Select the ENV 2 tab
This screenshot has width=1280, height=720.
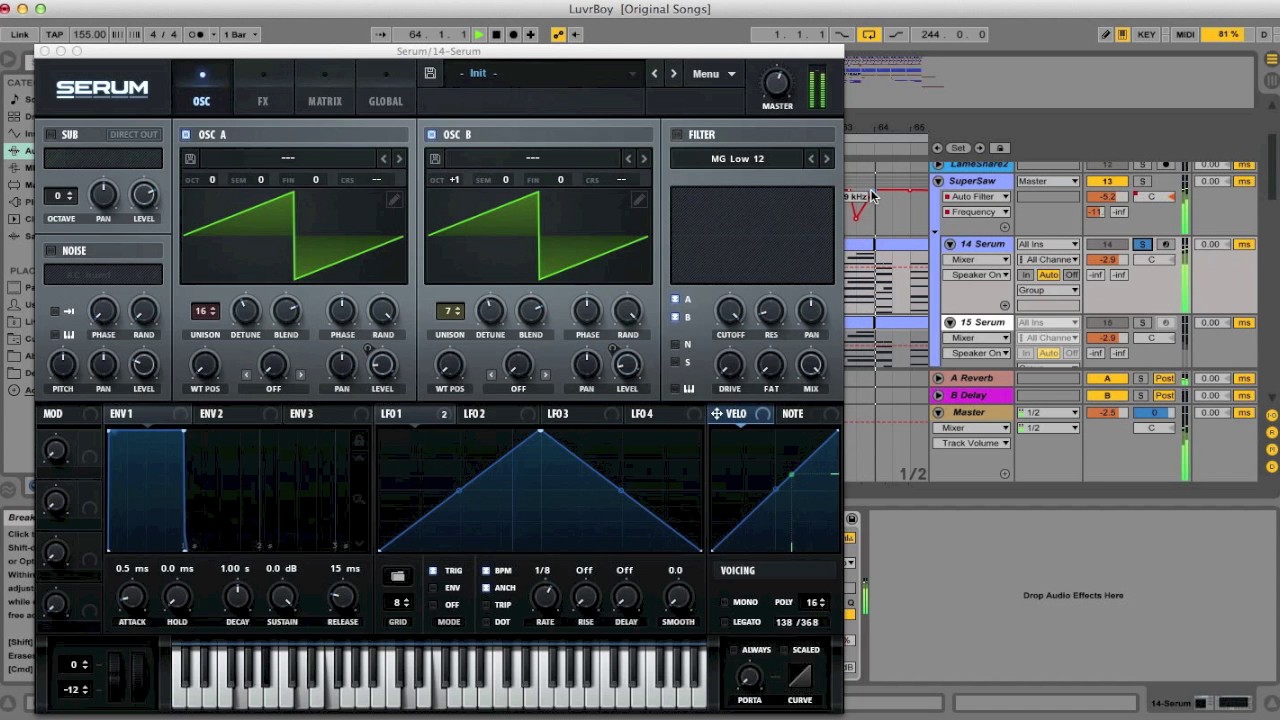(x=211, y=414)
